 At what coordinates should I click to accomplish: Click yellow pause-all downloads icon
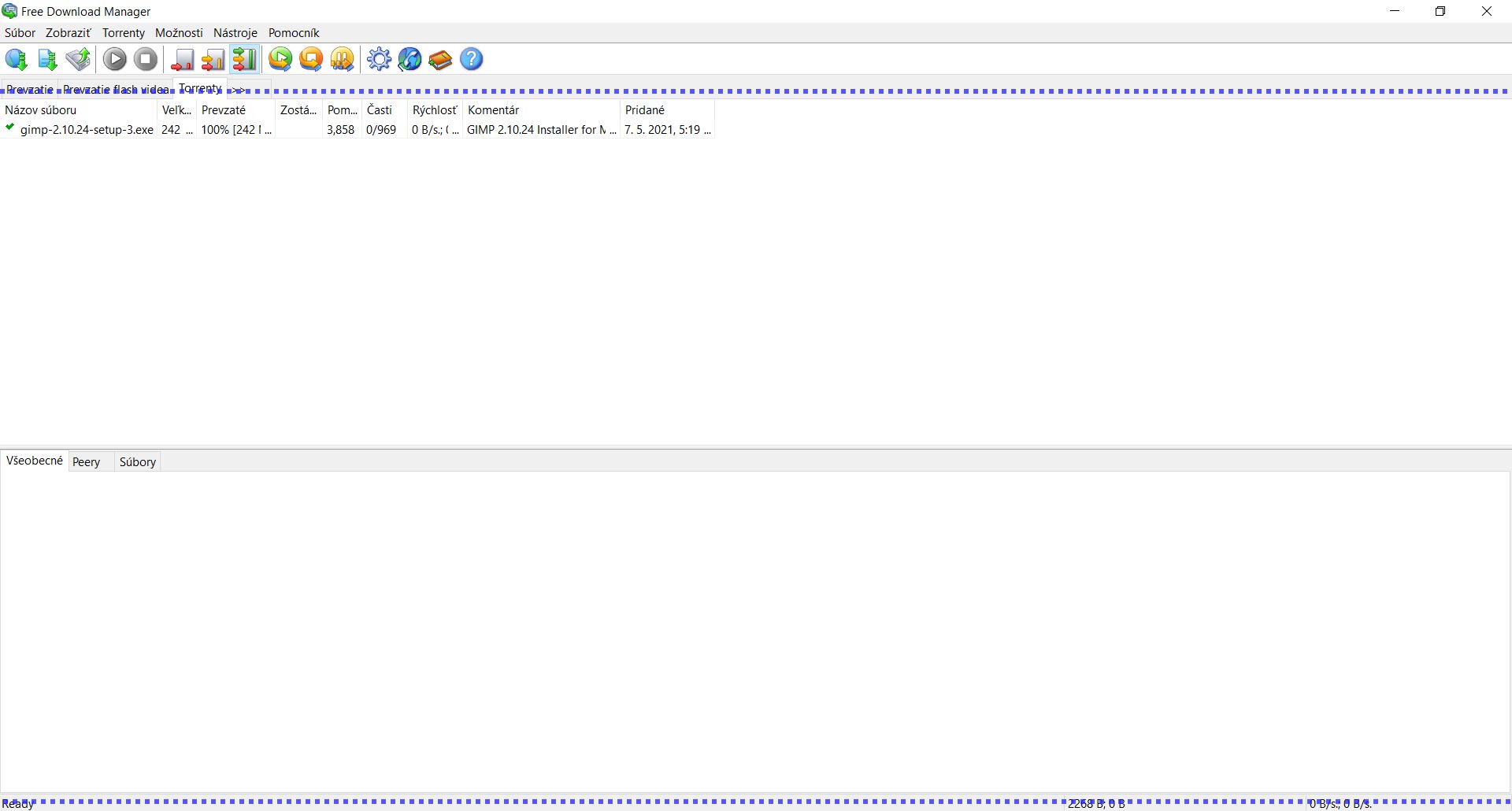[x=342, y=59]
